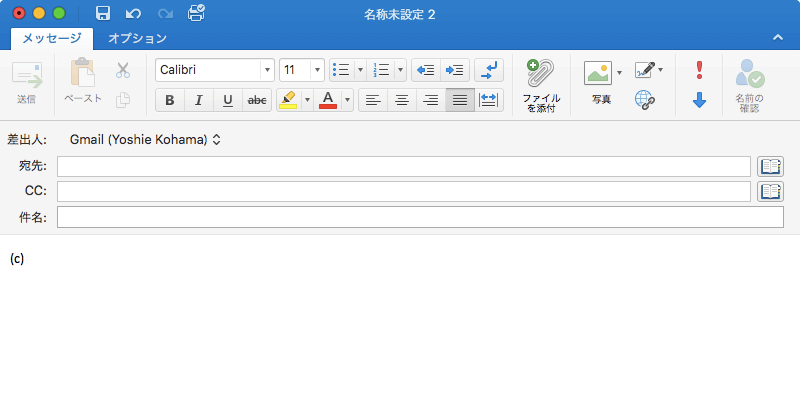Click the Print icon in title bar
800x400 pixels.
click(196, 13)
